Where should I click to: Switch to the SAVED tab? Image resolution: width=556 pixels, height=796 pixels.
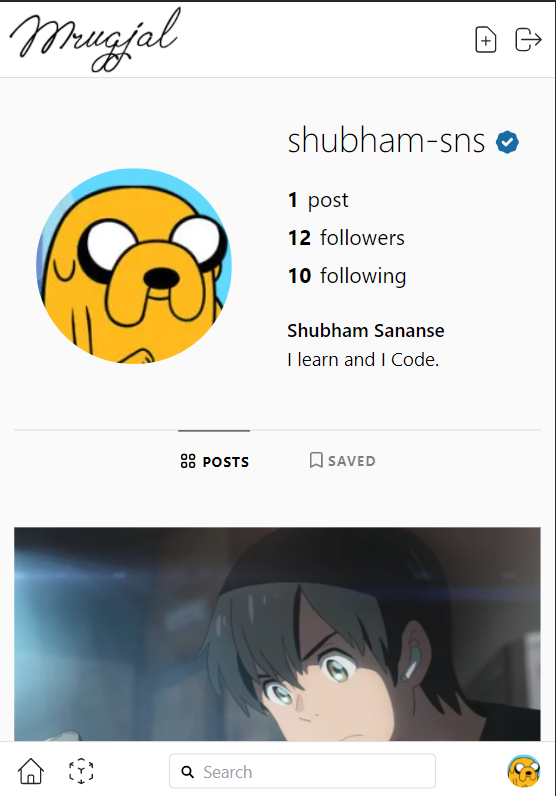click(x=343, y=460)
